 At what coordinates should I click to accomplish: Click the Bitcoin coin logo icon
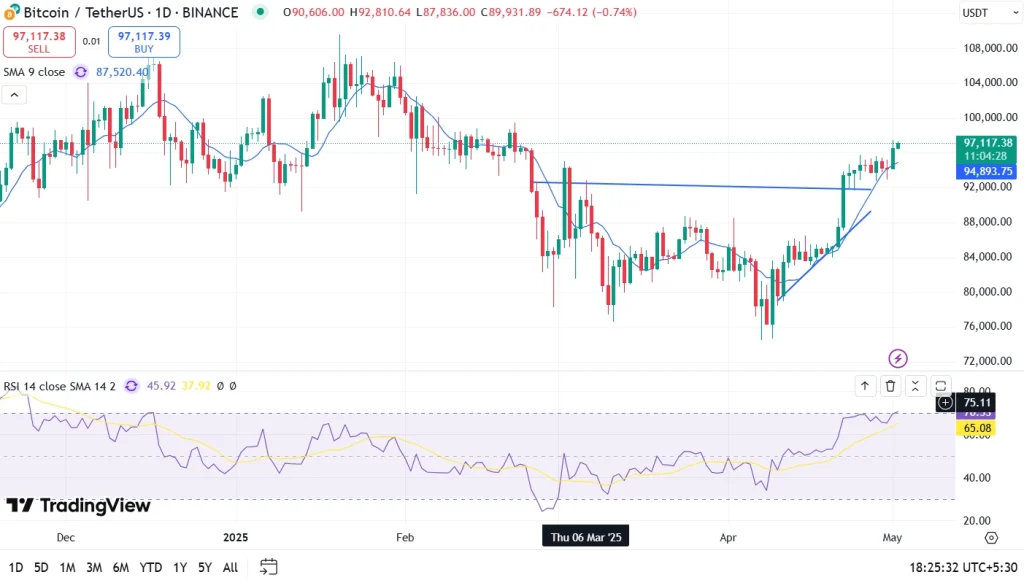[11, 11]
